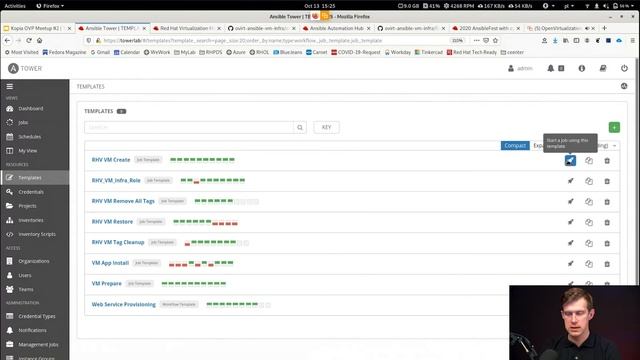Launch the VM App Install template
This screenshot has width=640, height=360.
point(571,264)
